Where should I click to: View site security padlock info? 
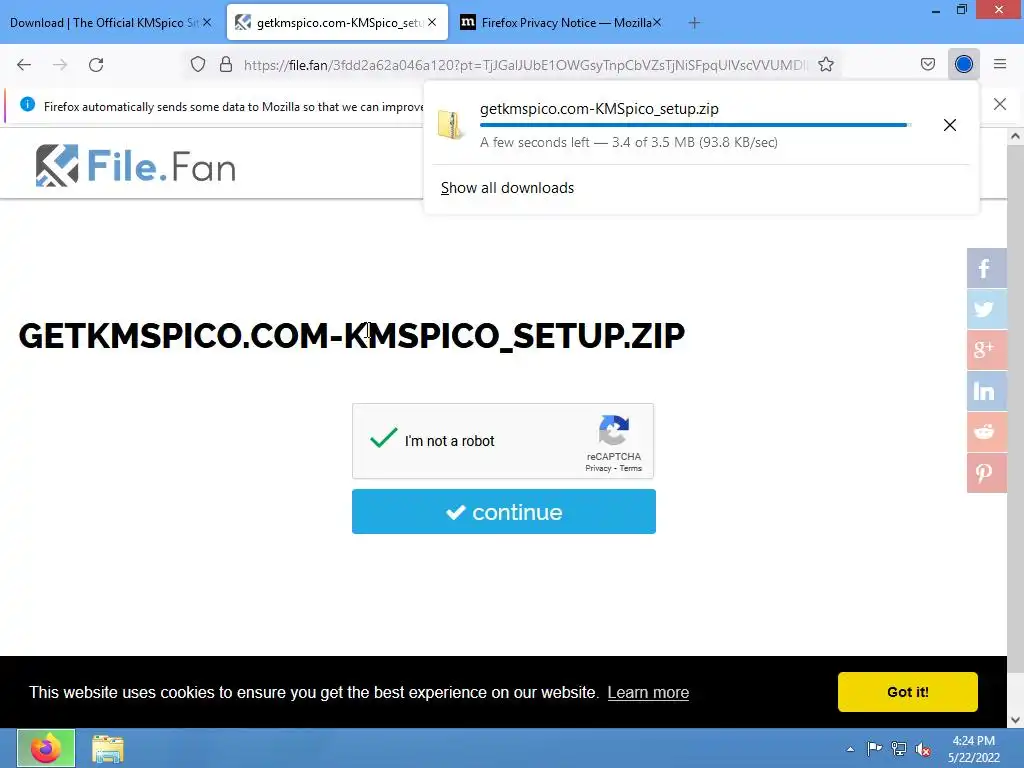(226, 65)
